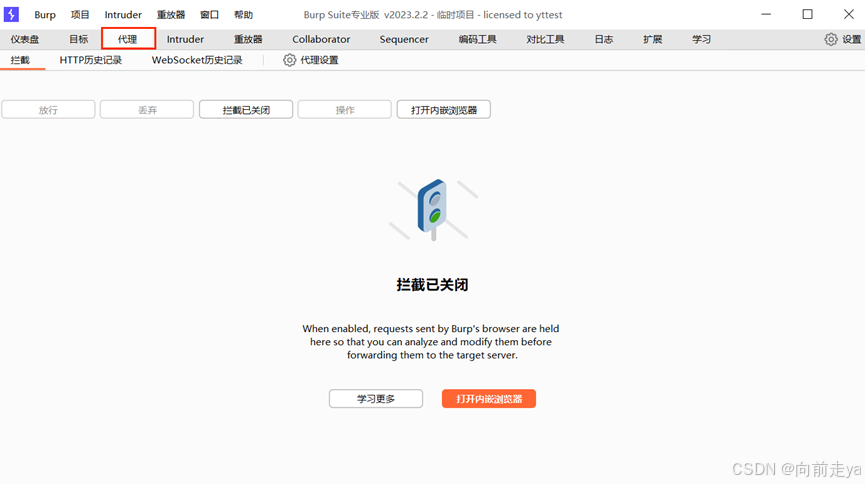Screen dimensions: 865x484
Task: Click the 学习更多 button
Action: 376,398
